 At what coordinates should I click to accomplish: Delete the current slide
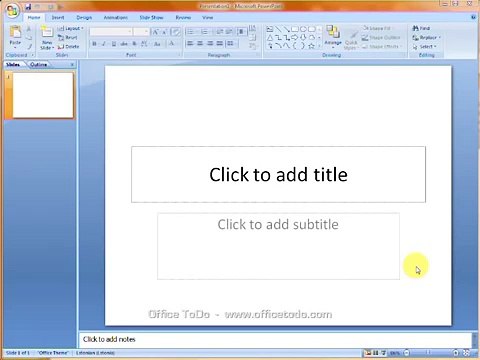tap(68, 47)
